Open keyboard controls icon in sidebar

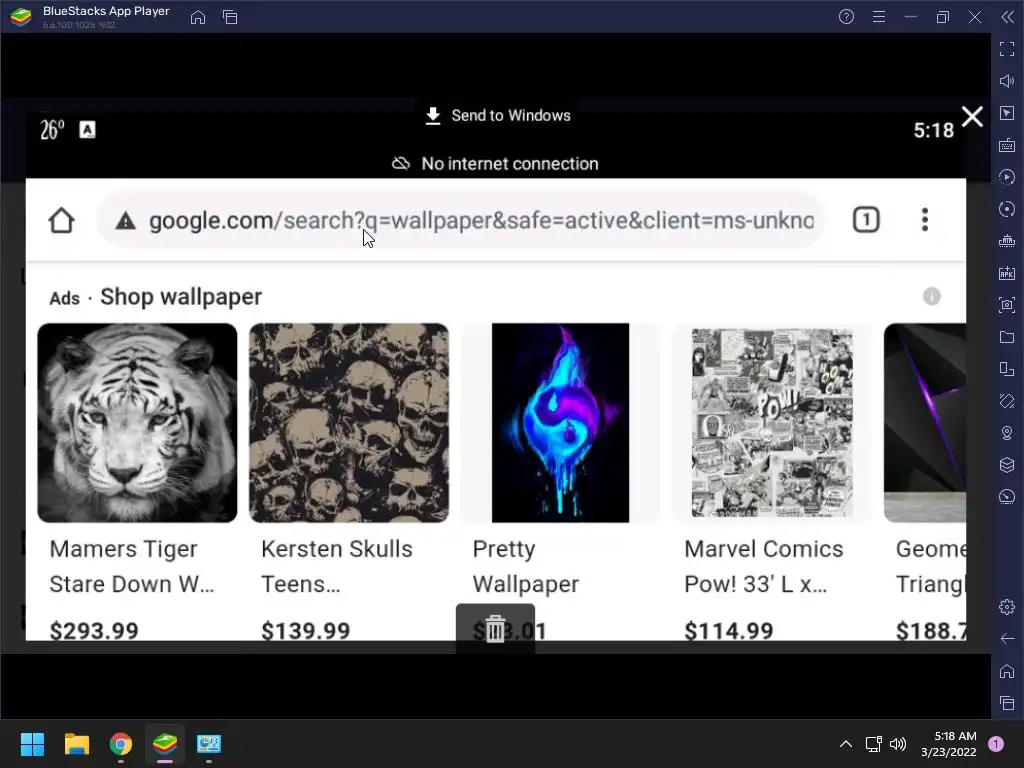point(1007,145)
